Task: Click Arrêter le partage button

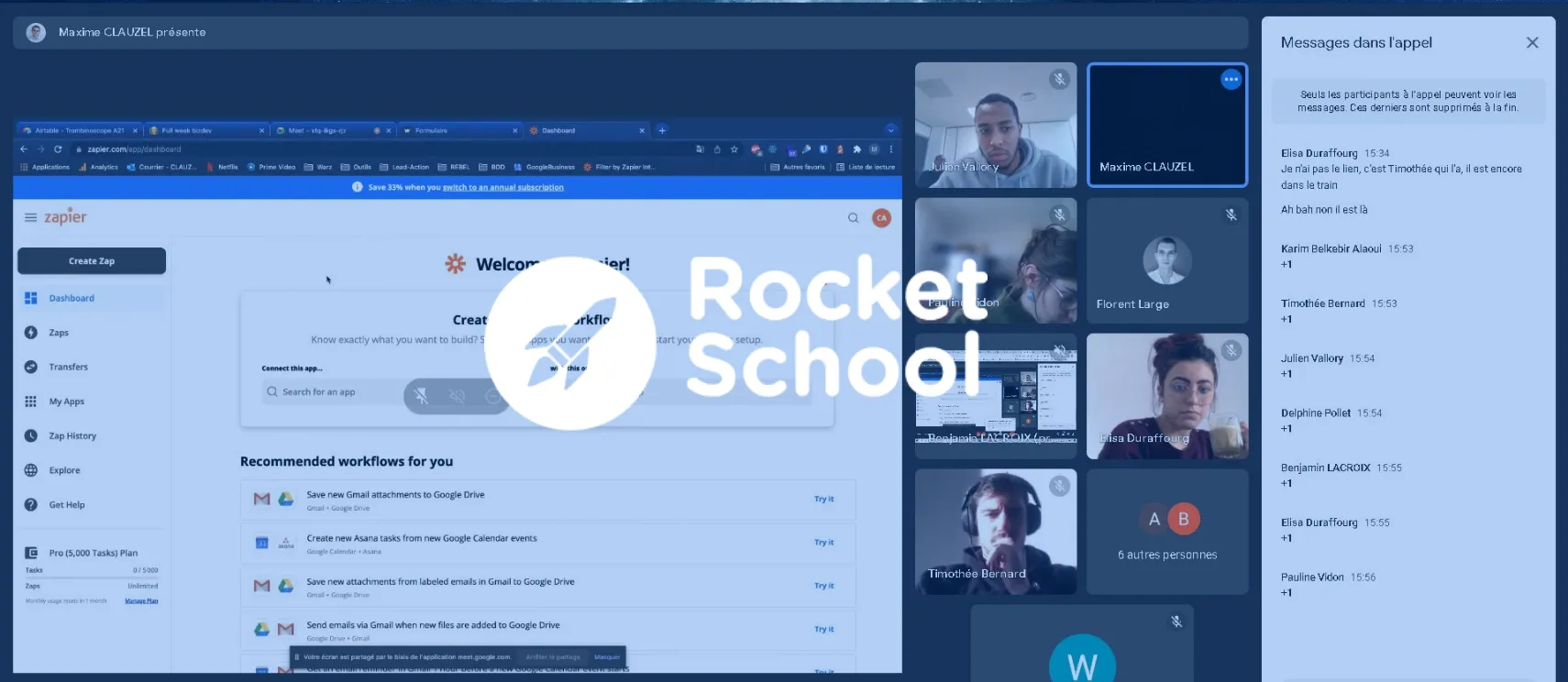Action: [x=553, y=656]
